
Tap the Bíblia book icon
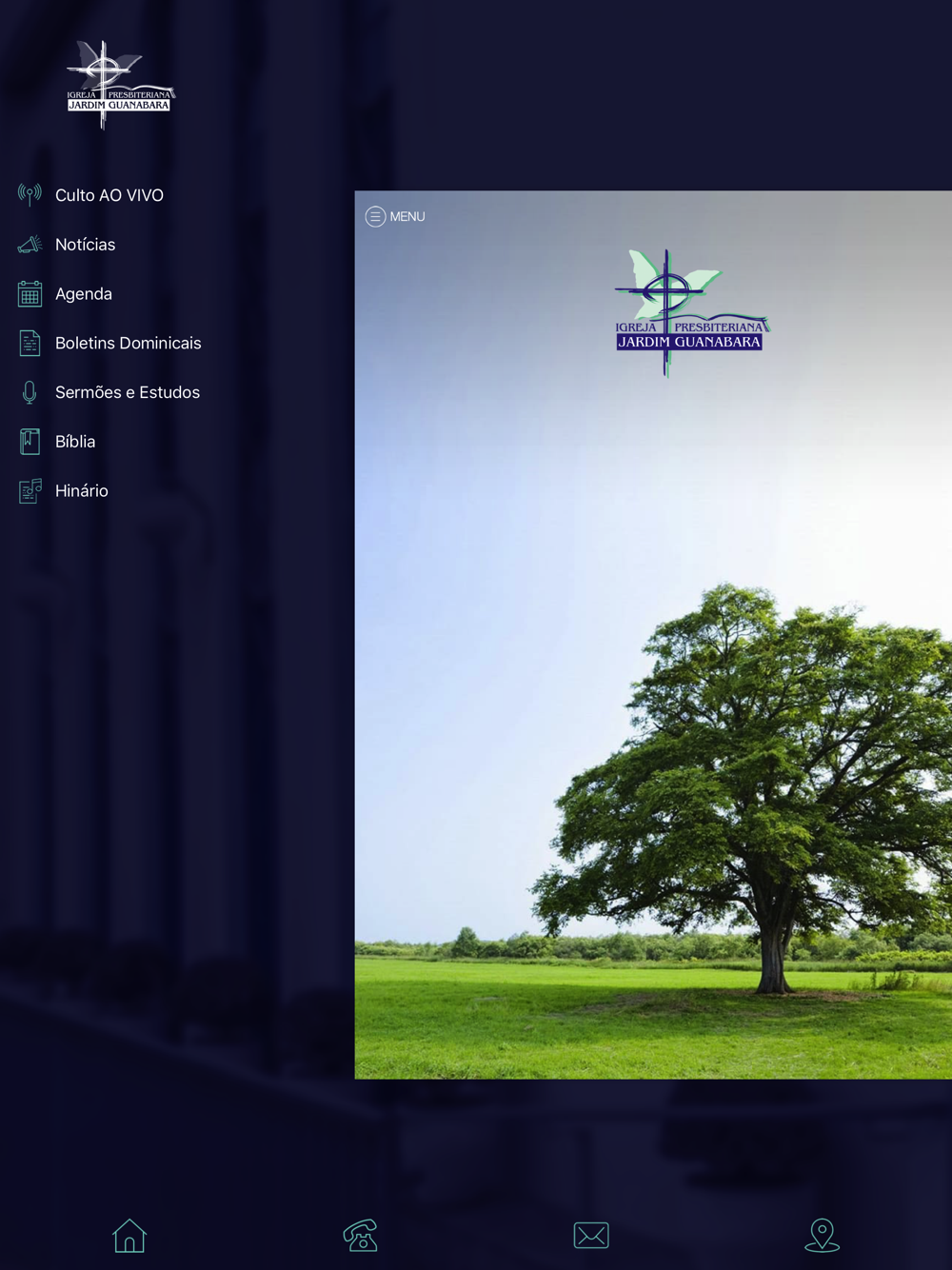pos(30,441)
